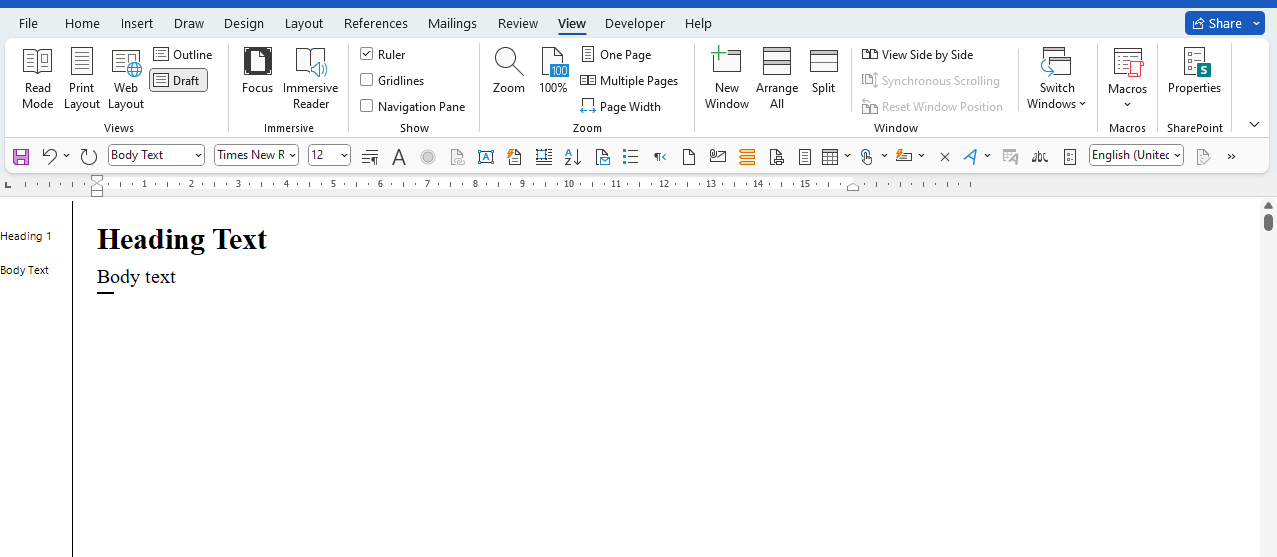Viewport: 1277px width, 557px height.
Task: Enable the Navigation Pane checkbox
Action: [x=366, y=106]
